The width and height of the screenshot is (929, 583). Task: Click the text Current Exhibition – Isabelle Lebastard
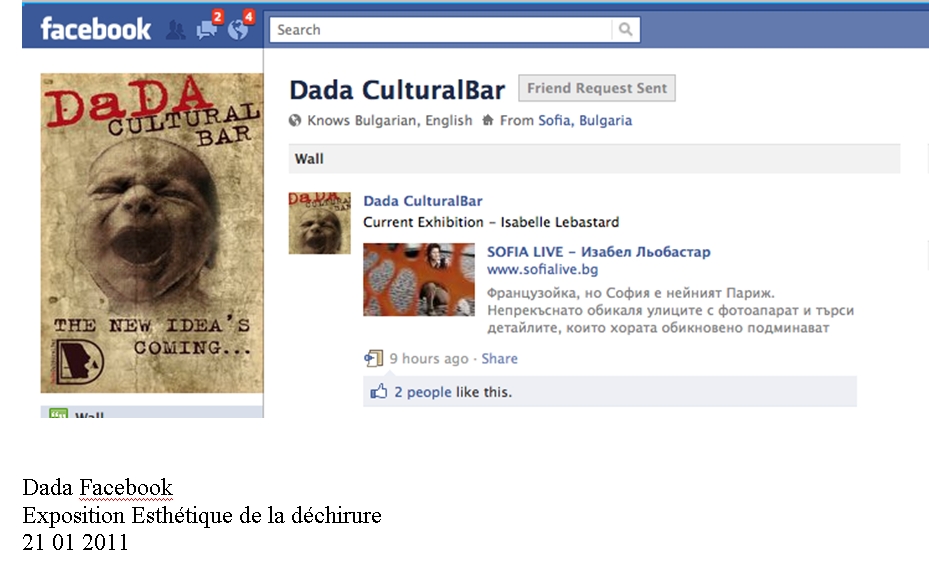(491, 222)
